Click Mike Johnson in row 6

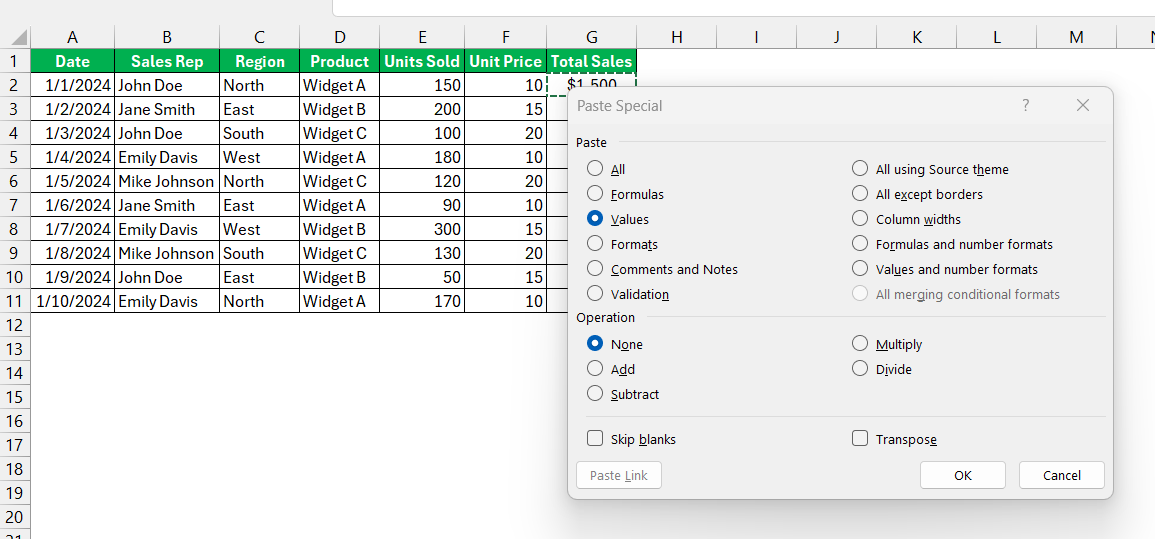[167, 181]
